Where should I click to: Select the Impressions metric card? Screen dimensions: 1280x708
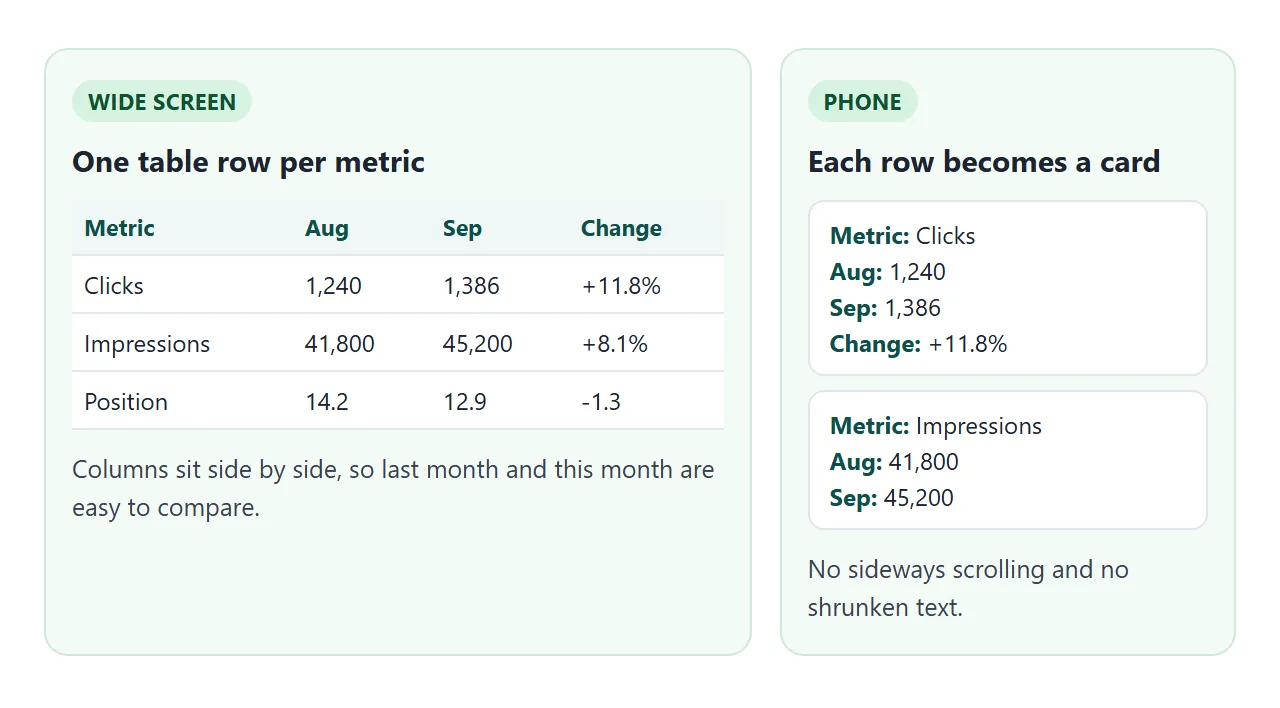pyautogui.click(x=1008, y=460)
